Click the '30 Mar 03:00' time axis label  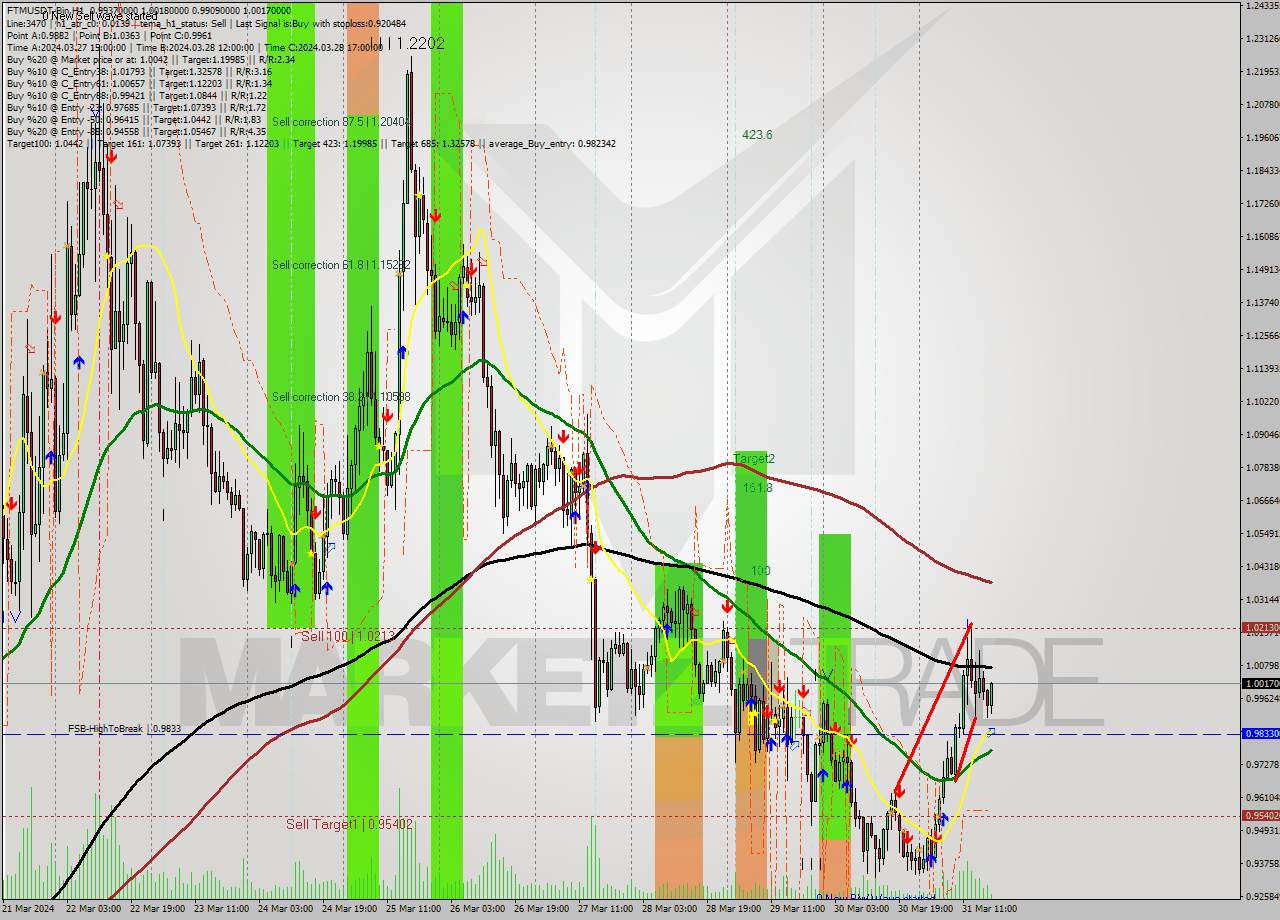pos(861,909)
